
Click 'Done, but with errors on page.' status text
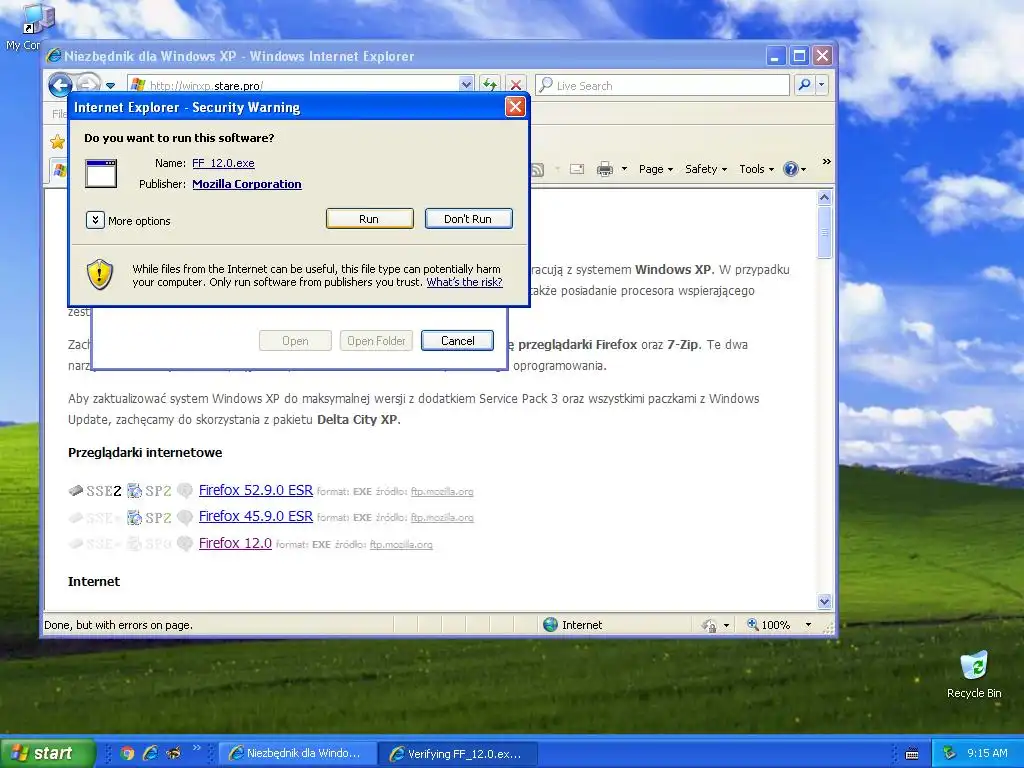point(118,625)
